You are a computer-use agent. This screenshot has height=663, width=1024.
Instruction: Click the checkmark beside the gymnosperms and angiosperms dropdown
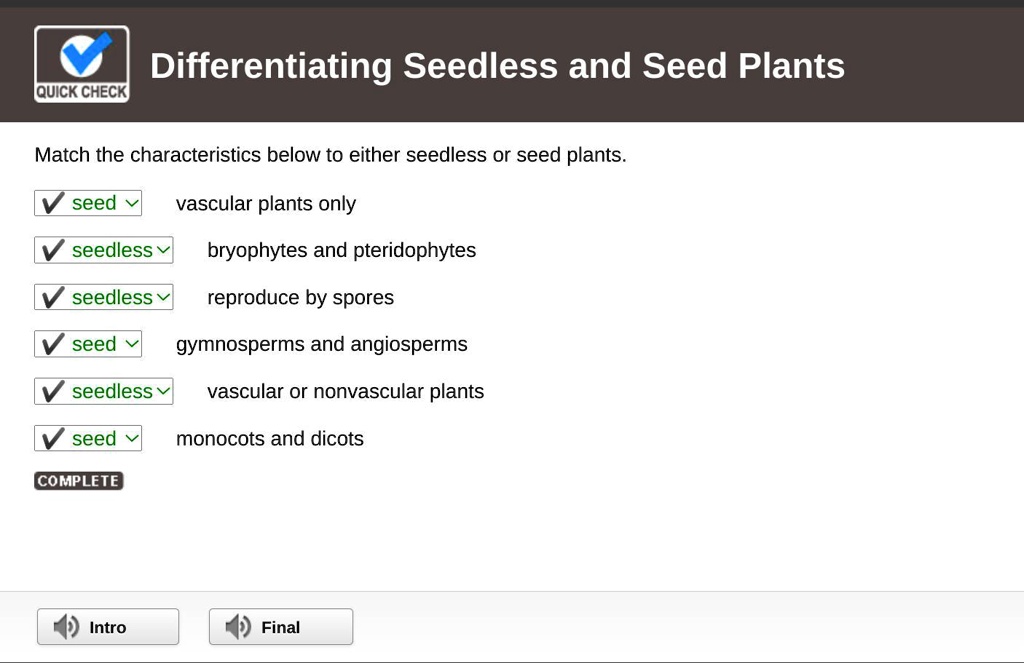pos(50,344)
